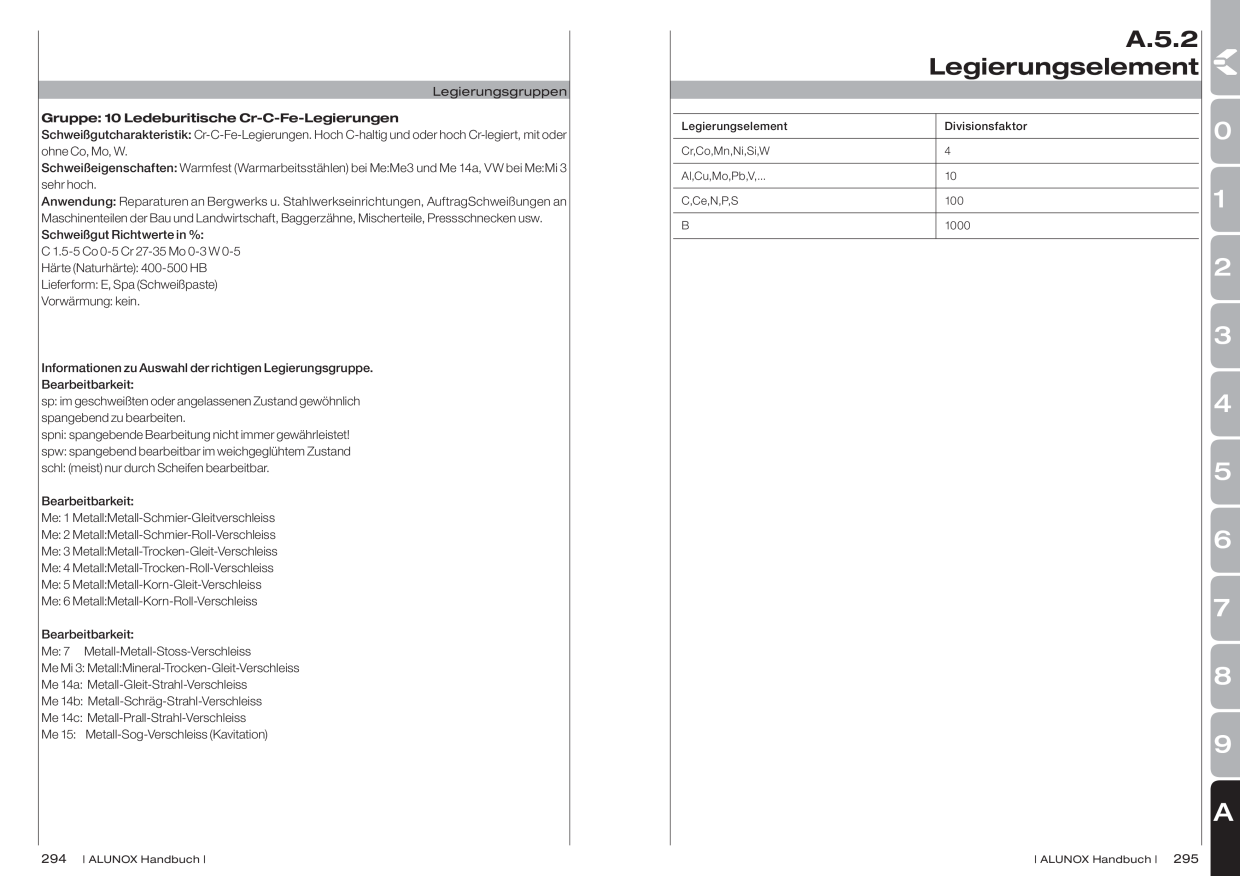The image size is (1240, 876).
Task: Click the A.5.2 section number
Action: pyautogui.click(x=1163, y=40)
